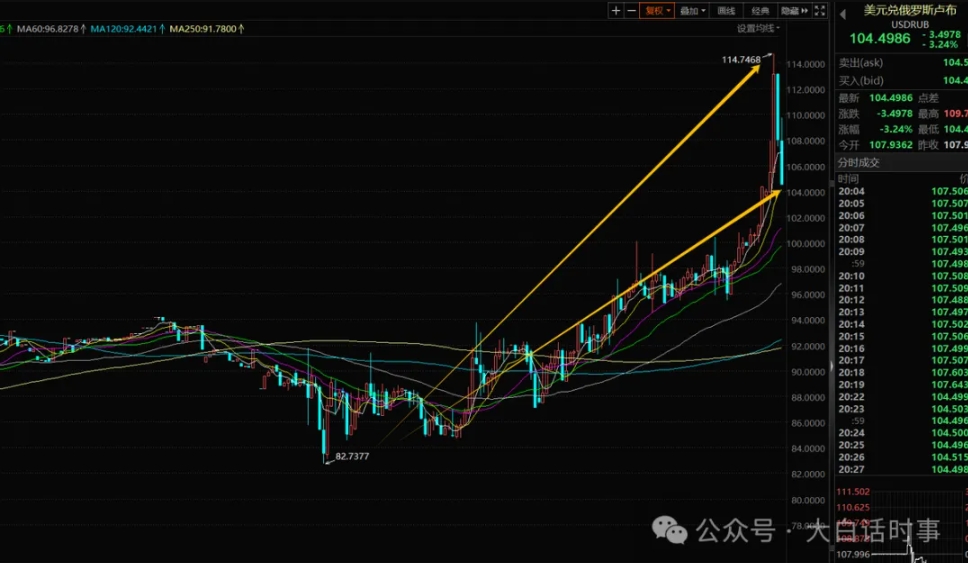This screenshot has width=968, height=563.
Task: Click the 114.7468 peak price marker
Action: (741, 60)
